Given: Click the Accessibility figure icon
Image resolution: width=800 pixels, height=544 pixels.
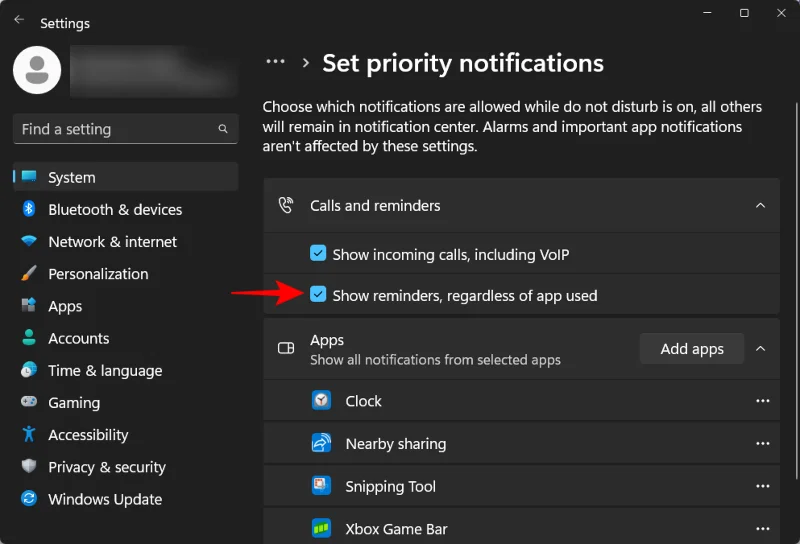Looking at the screenshot, I should 29,434.
